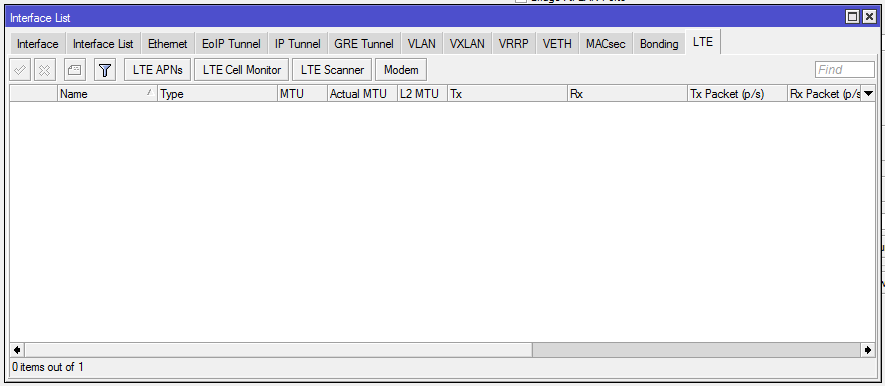The image size is (885, 386).
Task: Switch to the Interface tab
Action: [x=38, y=44]
